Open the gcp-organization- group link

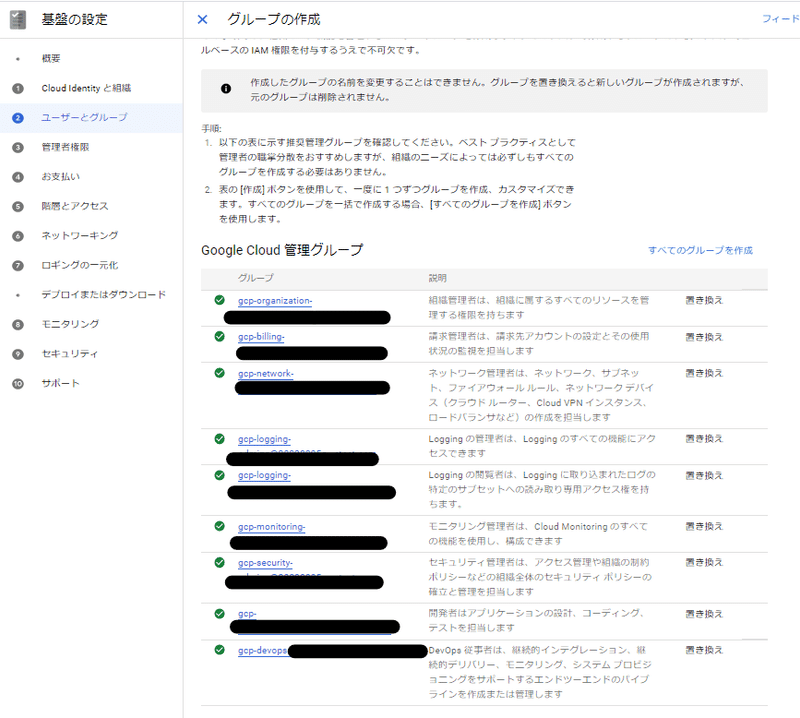tap(275, 301)
